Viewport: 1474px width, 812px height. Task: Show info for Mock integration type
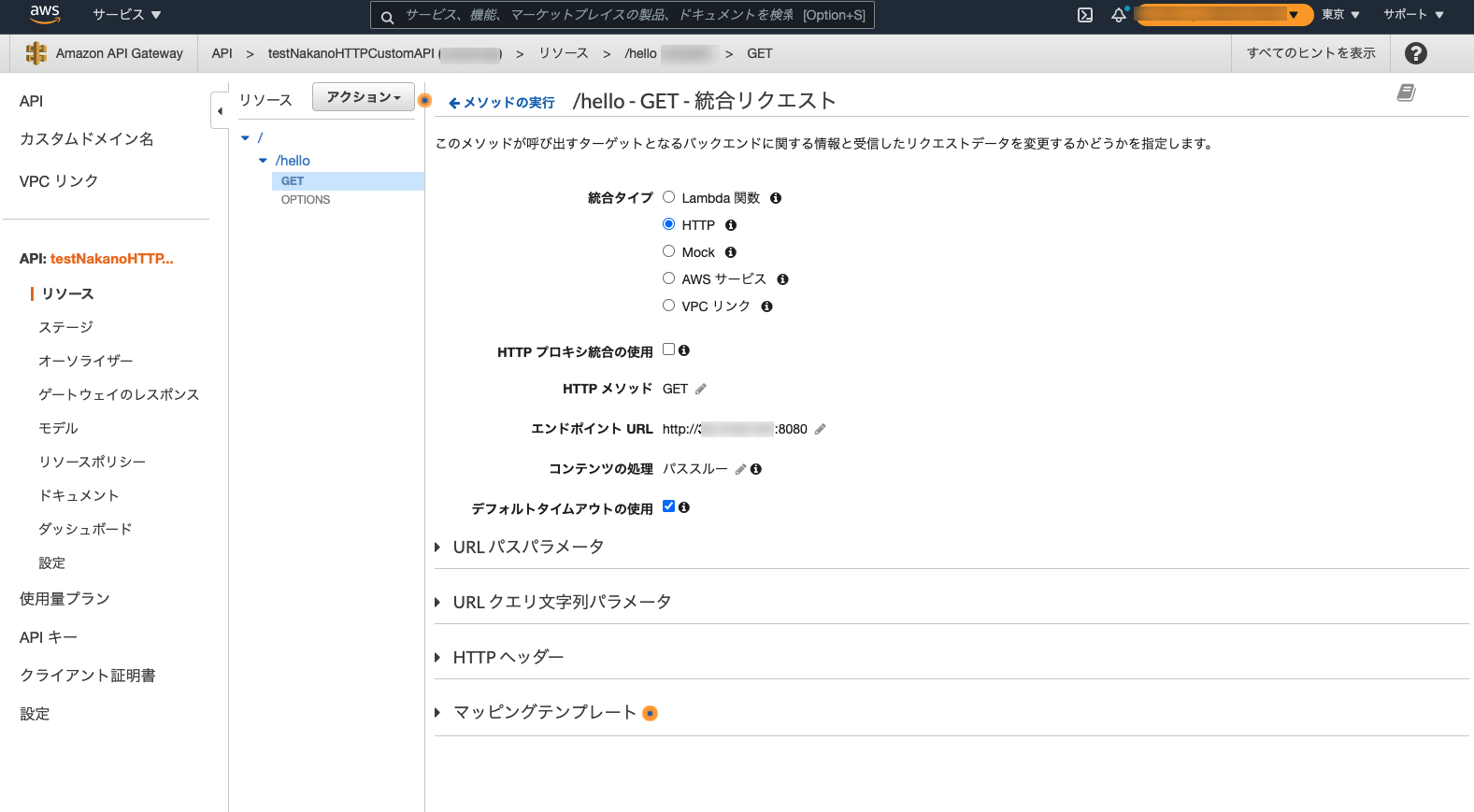(731, 252)
